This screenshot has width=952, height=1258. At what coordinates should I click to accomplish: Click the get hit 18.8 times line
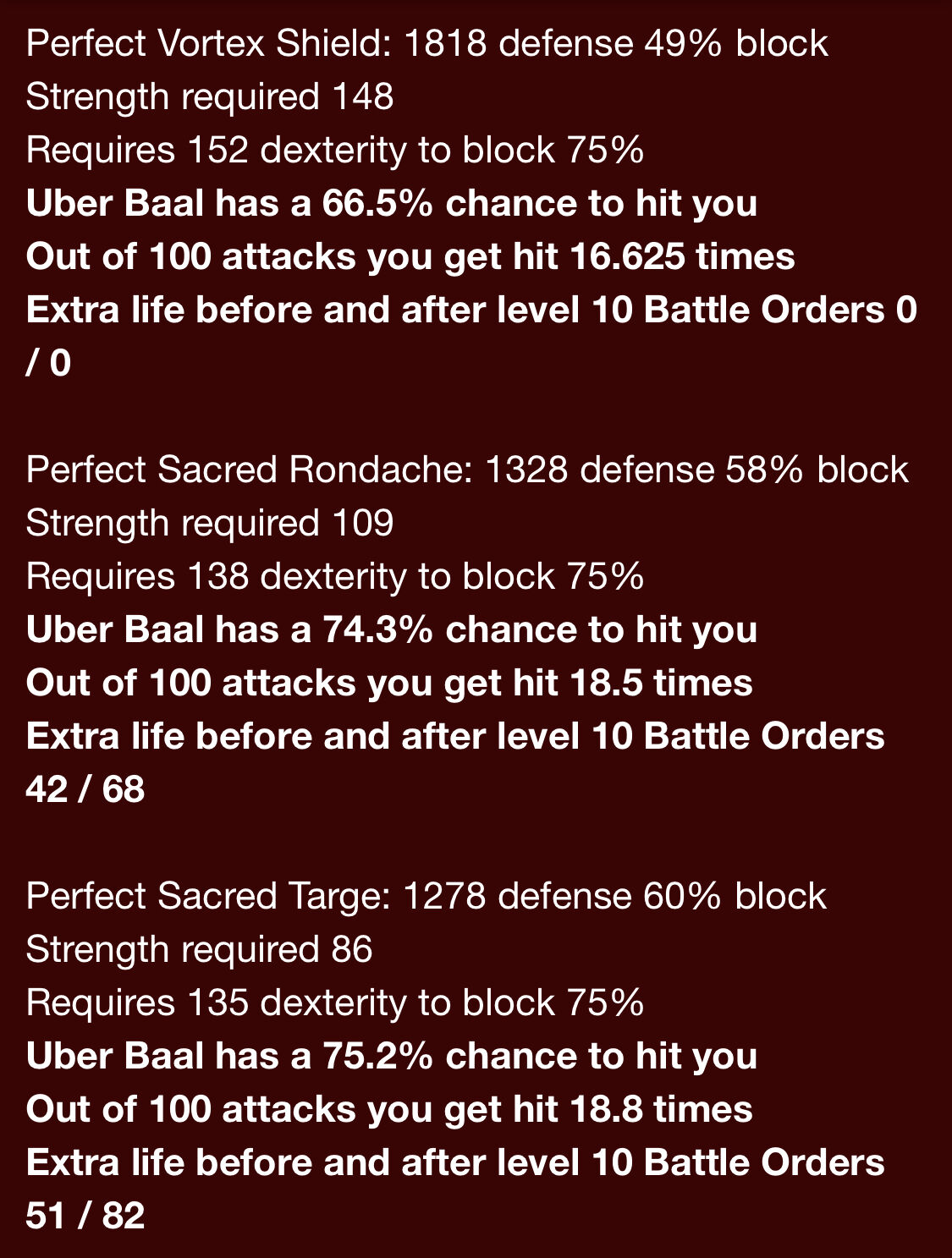[x=389, y=1110]
